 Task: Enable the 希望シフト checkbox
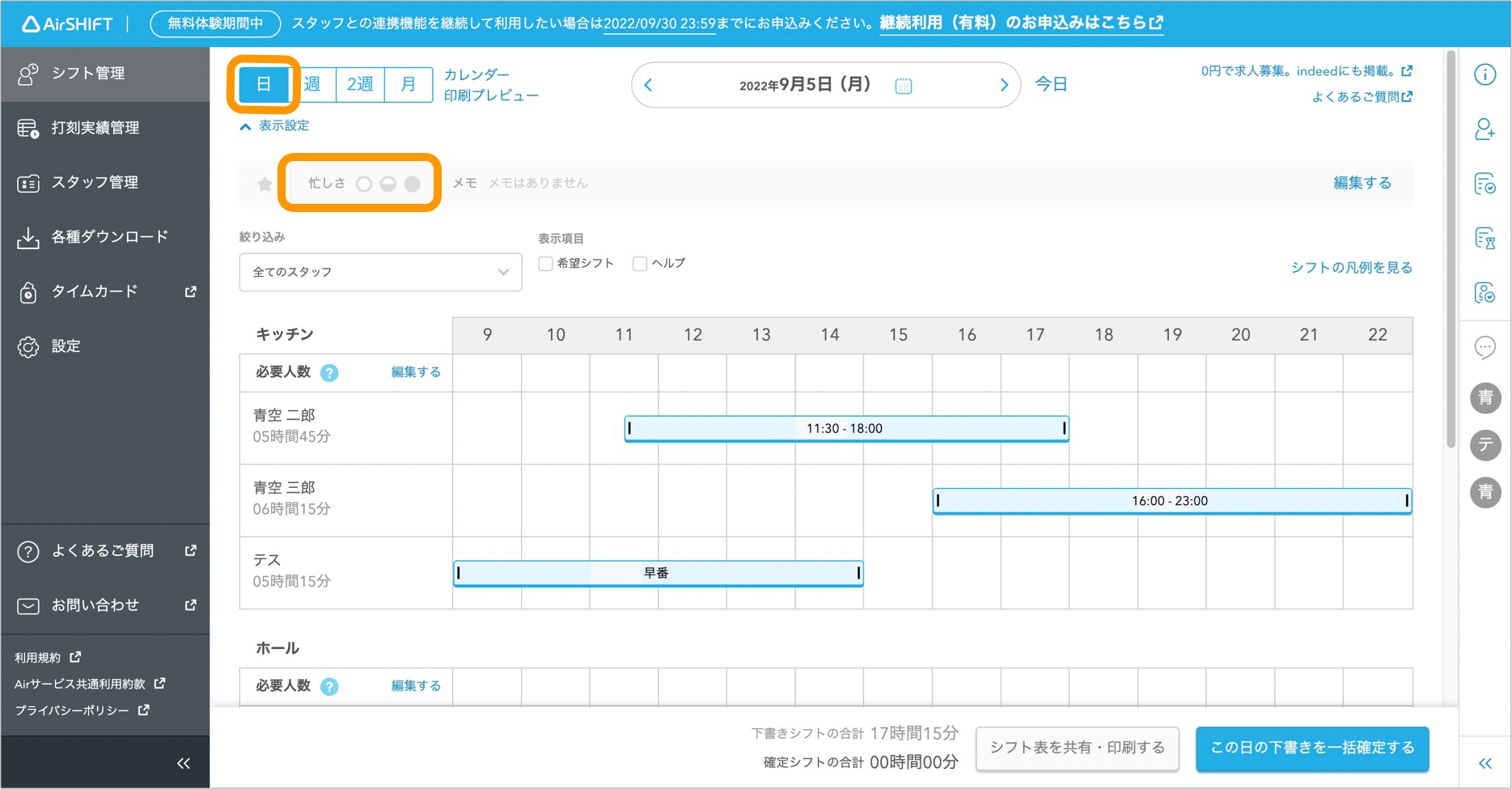coord(544,263)
